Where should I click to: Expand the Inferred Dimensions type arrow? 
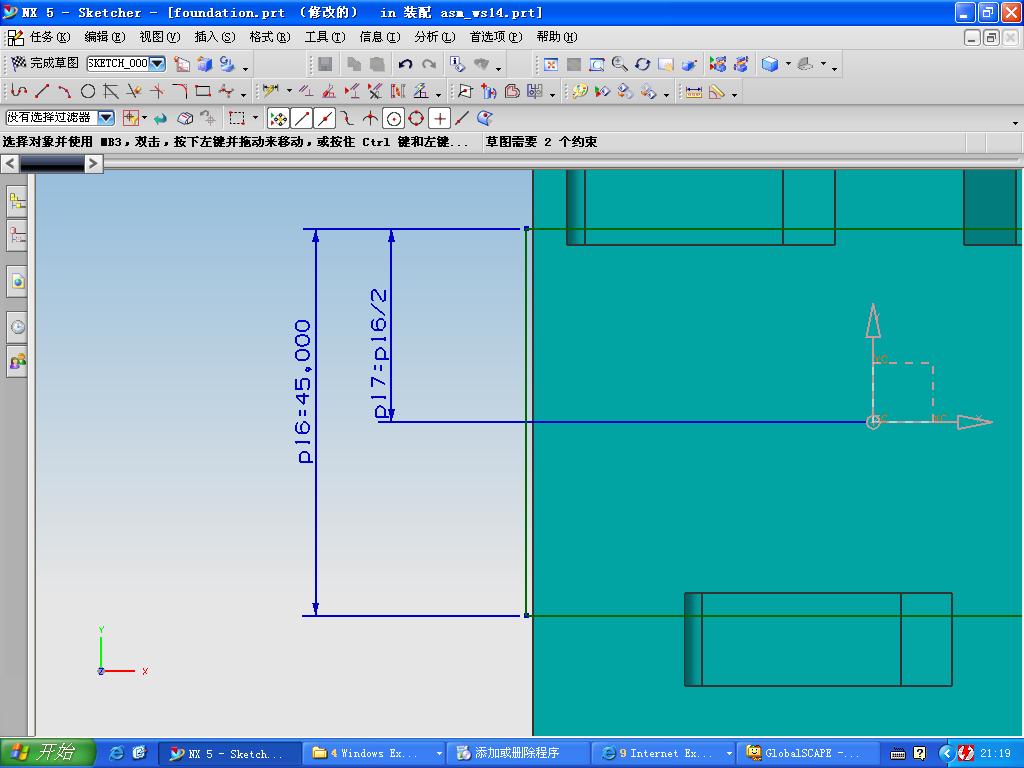pos(289,91)
